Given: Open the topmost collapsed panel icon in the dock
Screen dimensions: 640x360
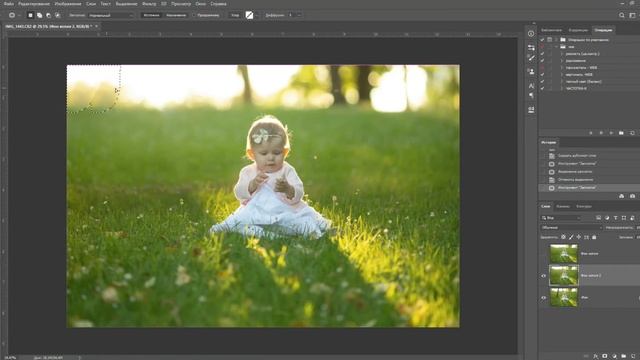Looking at the screenshot, I should (x=531, y=33).
